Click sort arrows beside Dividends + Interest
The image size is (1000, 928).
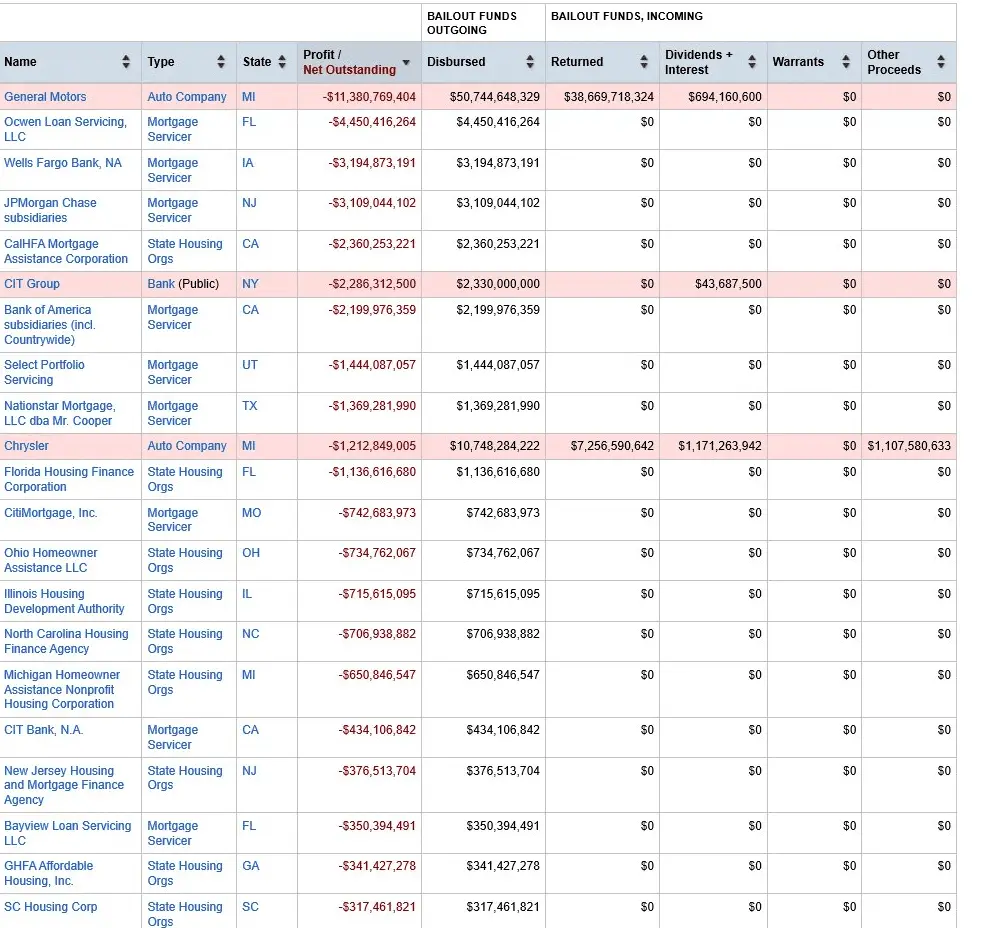751,62
